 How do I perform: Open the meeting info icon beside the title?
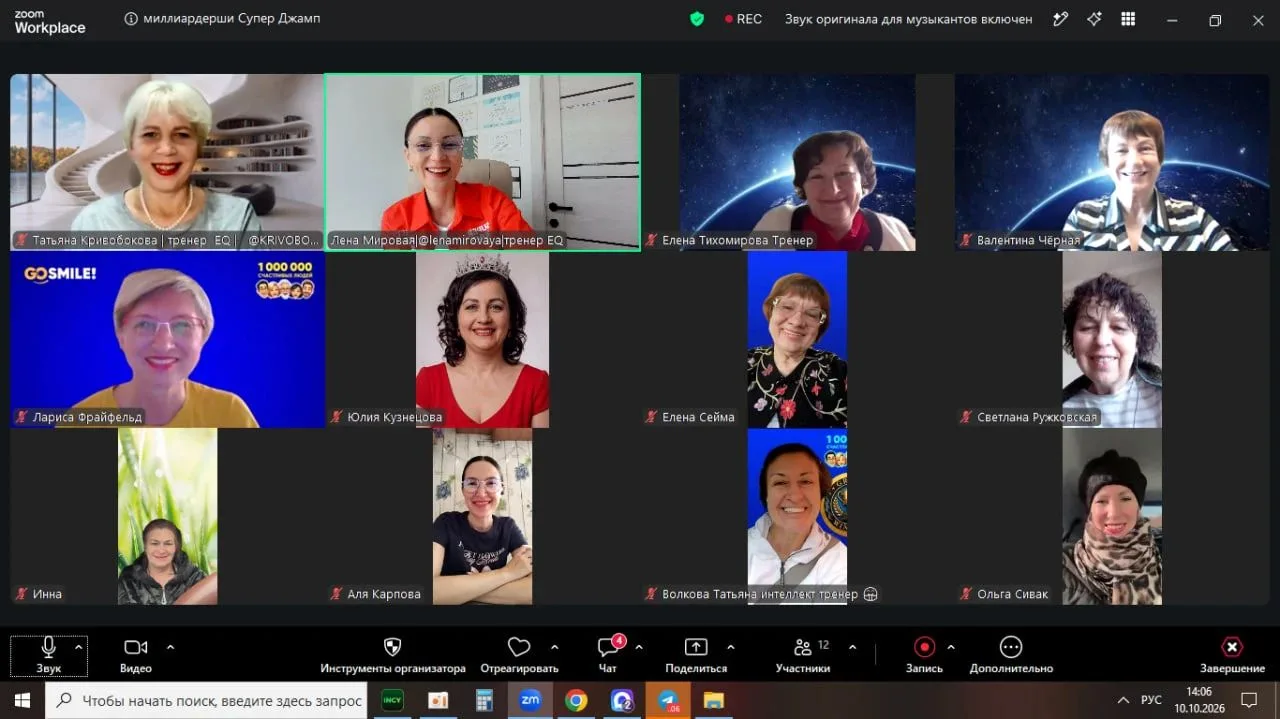[131, 19]
